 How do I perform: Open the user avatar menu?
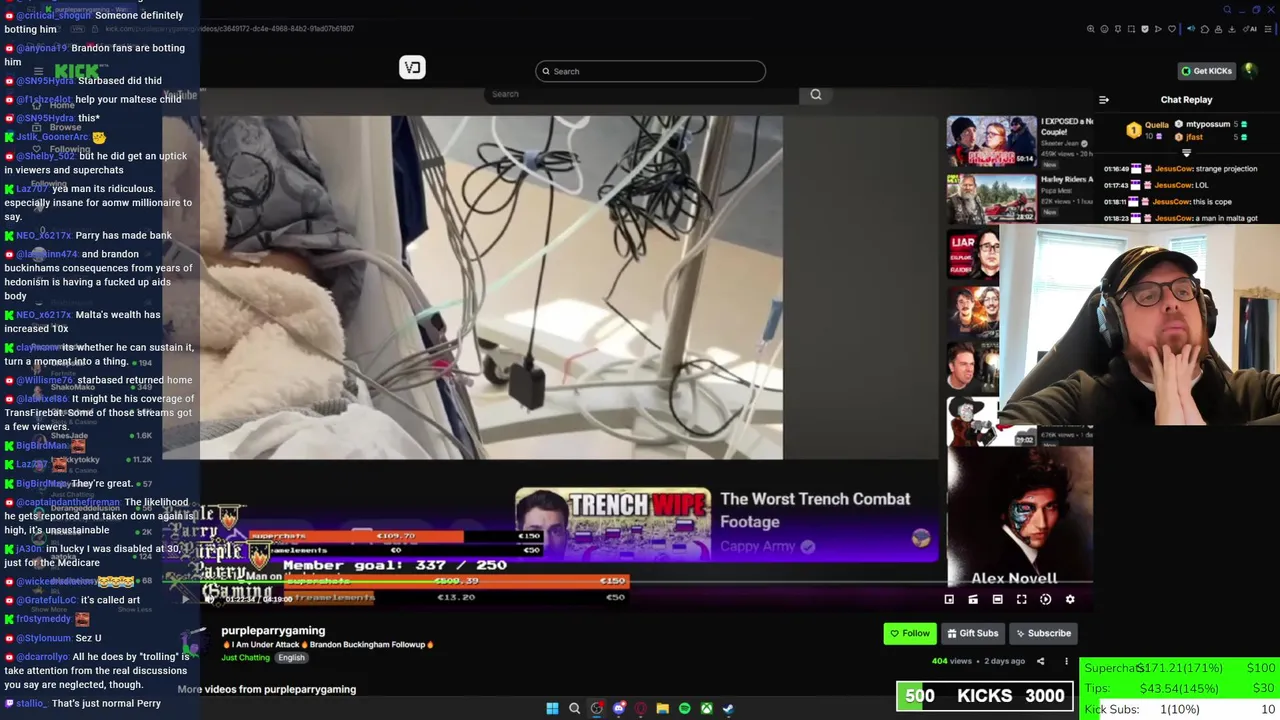point(1250,70)
